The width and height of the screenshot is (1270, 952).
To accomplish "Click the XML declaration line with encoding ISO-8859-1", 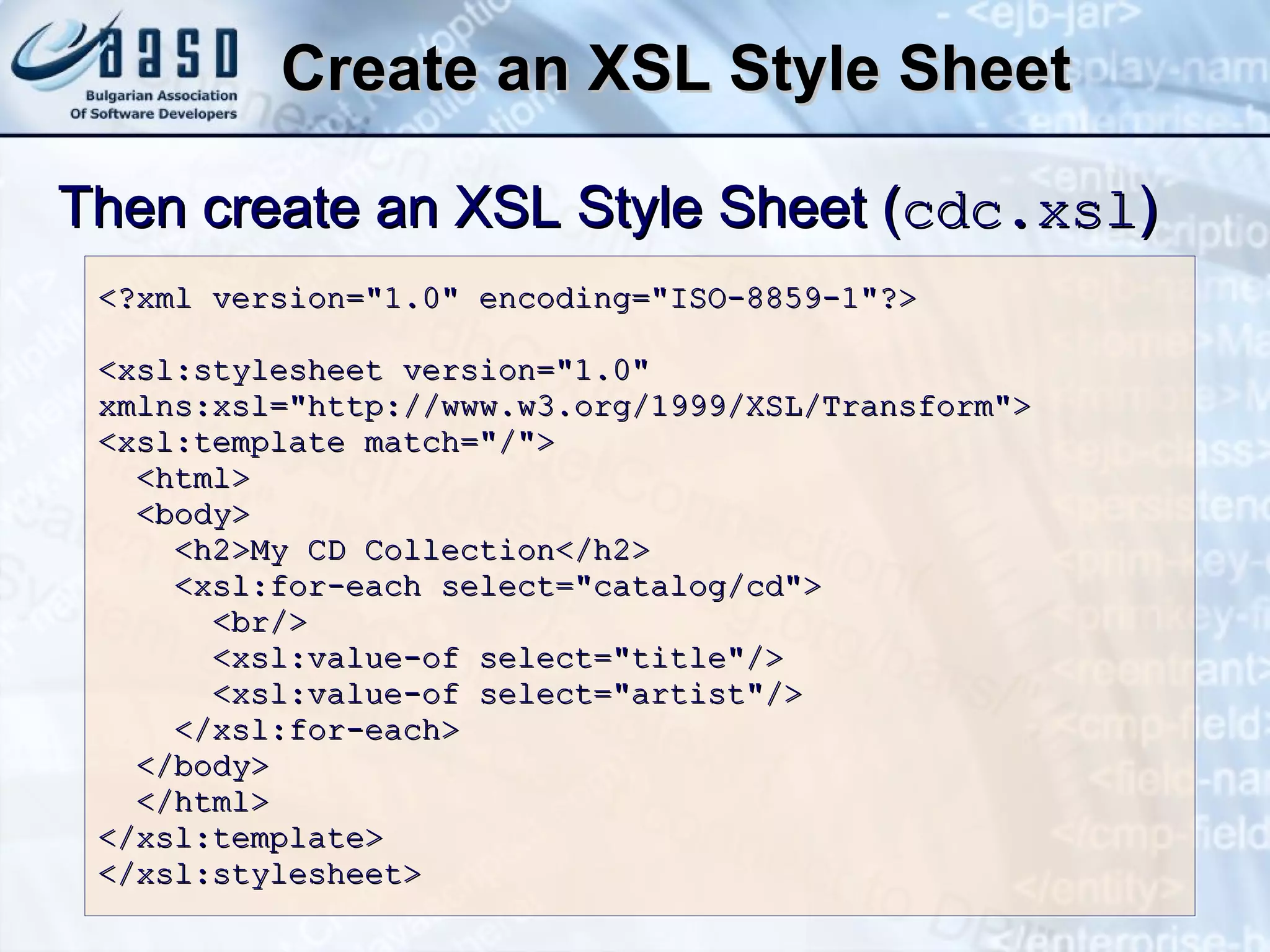I will pyautogui.click(x=507, y=299).
